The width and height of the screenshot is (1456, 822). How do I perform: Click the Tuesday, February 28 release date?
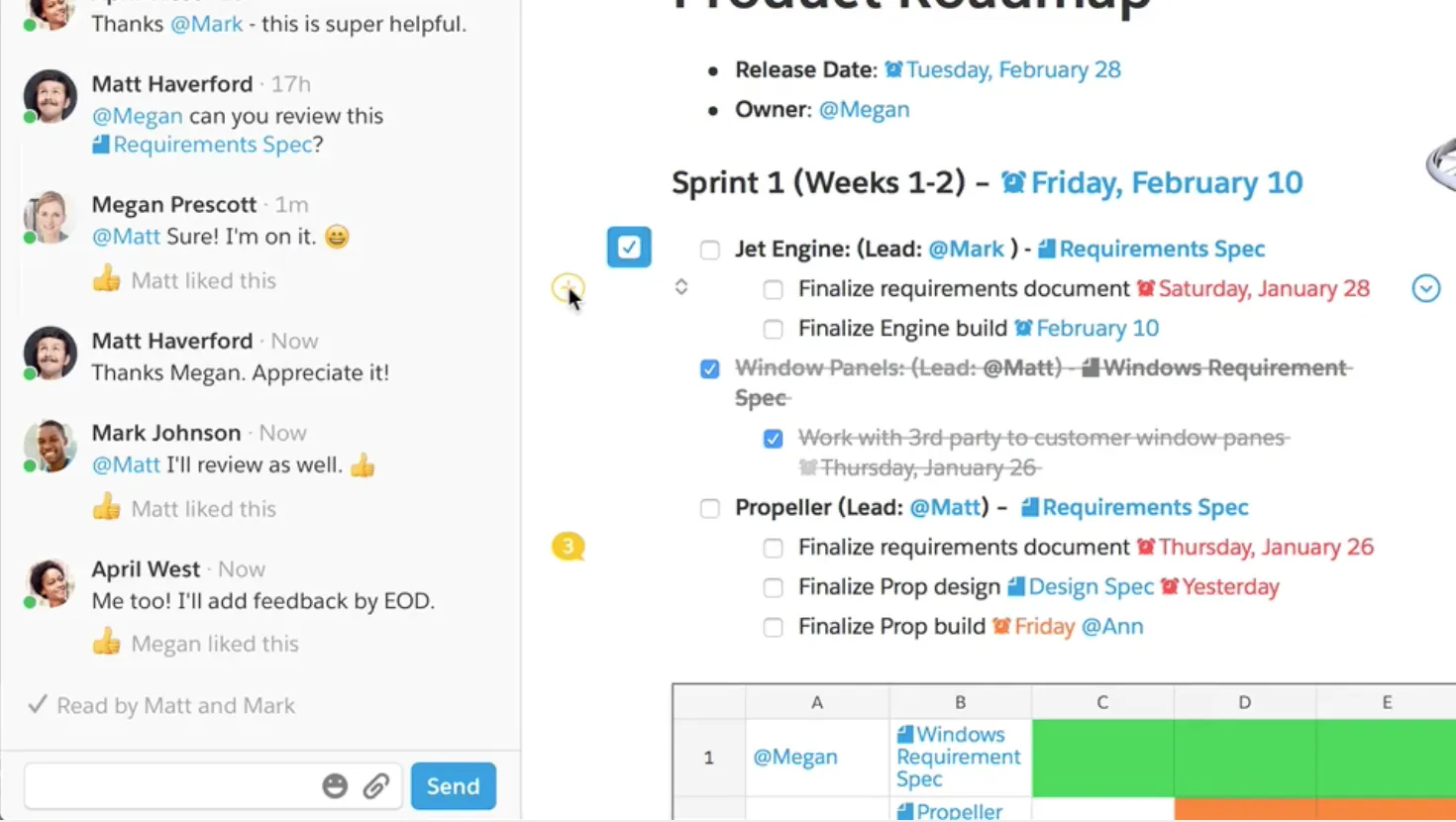(x=1012, y=70)
